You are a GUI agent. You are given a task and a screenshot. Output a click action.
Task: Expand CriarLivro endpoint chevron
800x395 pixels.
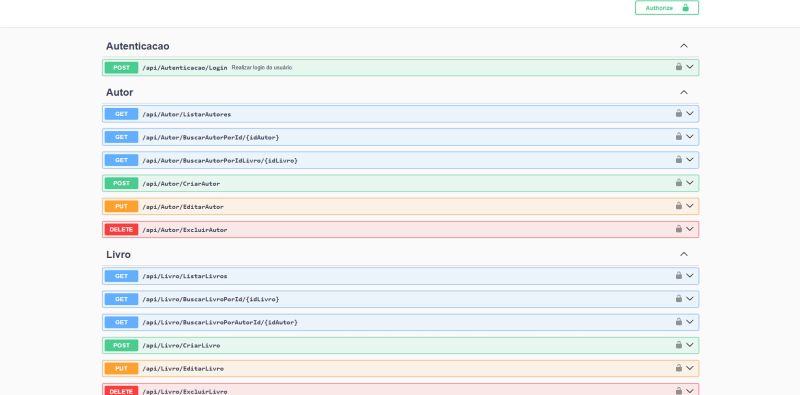tap(690, 344)
